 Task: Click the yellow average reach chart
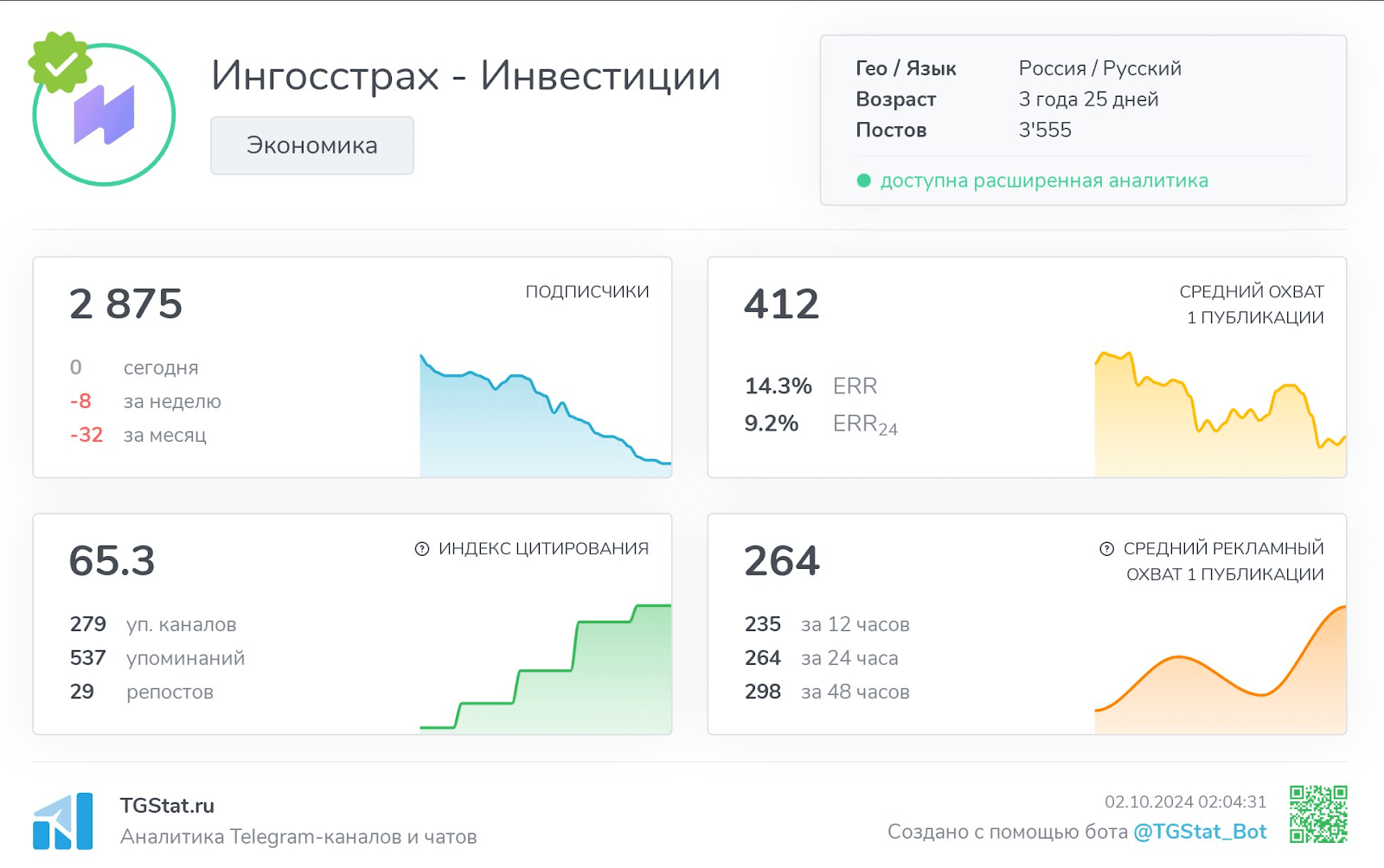[1221, 413]
